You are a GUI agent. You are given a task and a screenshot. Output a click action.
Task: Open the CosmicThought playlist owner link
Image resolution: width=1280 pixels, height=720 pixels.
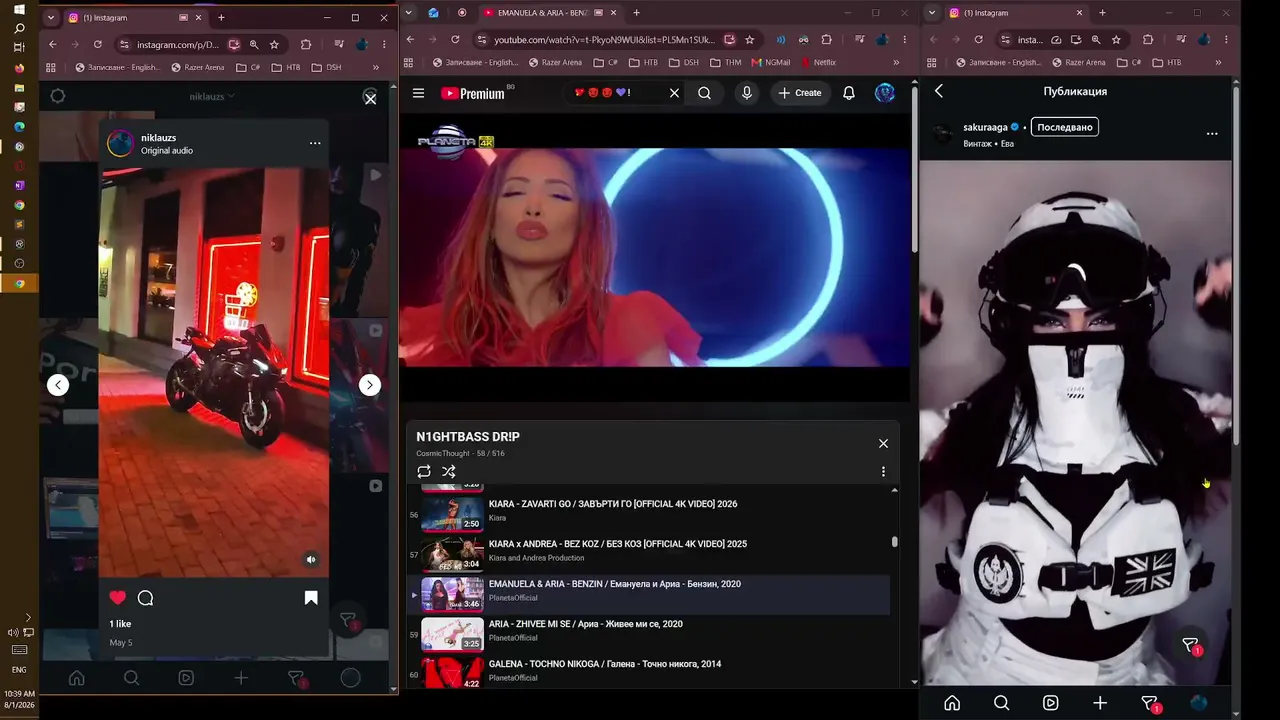coord(443,454)
